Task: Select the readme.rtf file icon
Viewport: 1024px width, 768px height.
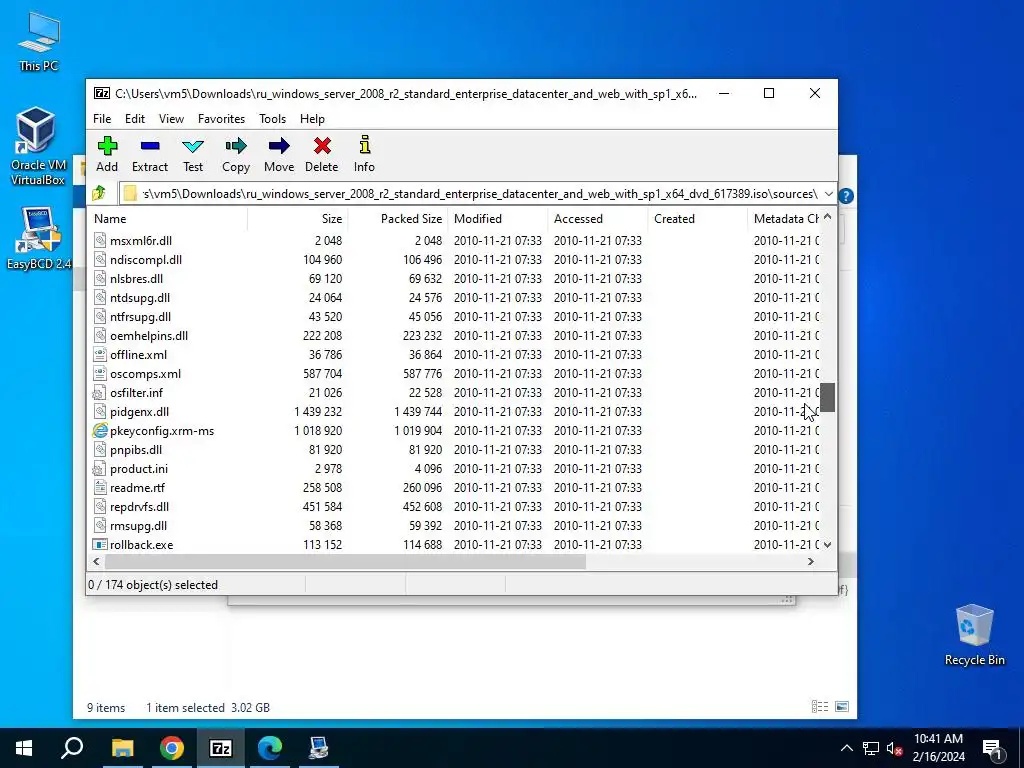Action: point(99,487)
